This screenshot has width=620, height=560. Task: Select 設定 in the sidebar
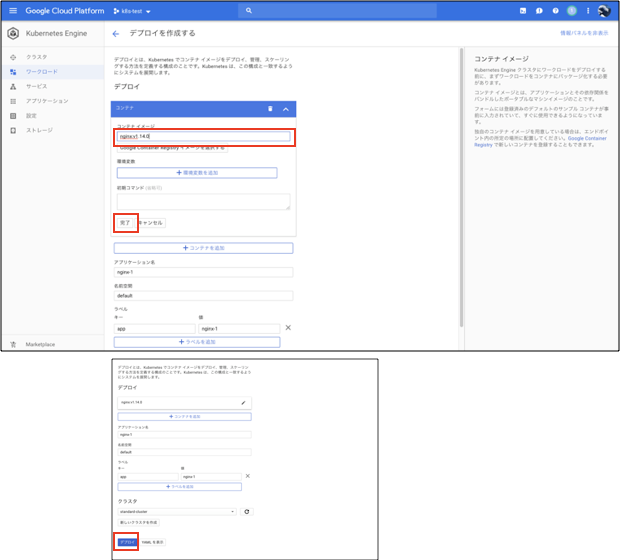[31, 115]
